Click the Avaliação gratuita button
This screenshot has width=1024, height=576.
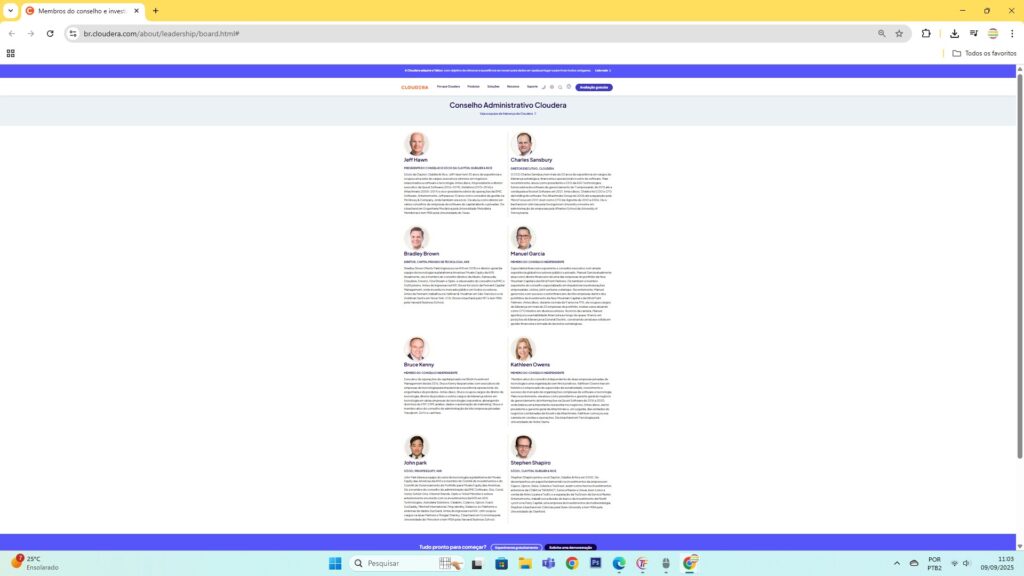[x=594, y=87]
